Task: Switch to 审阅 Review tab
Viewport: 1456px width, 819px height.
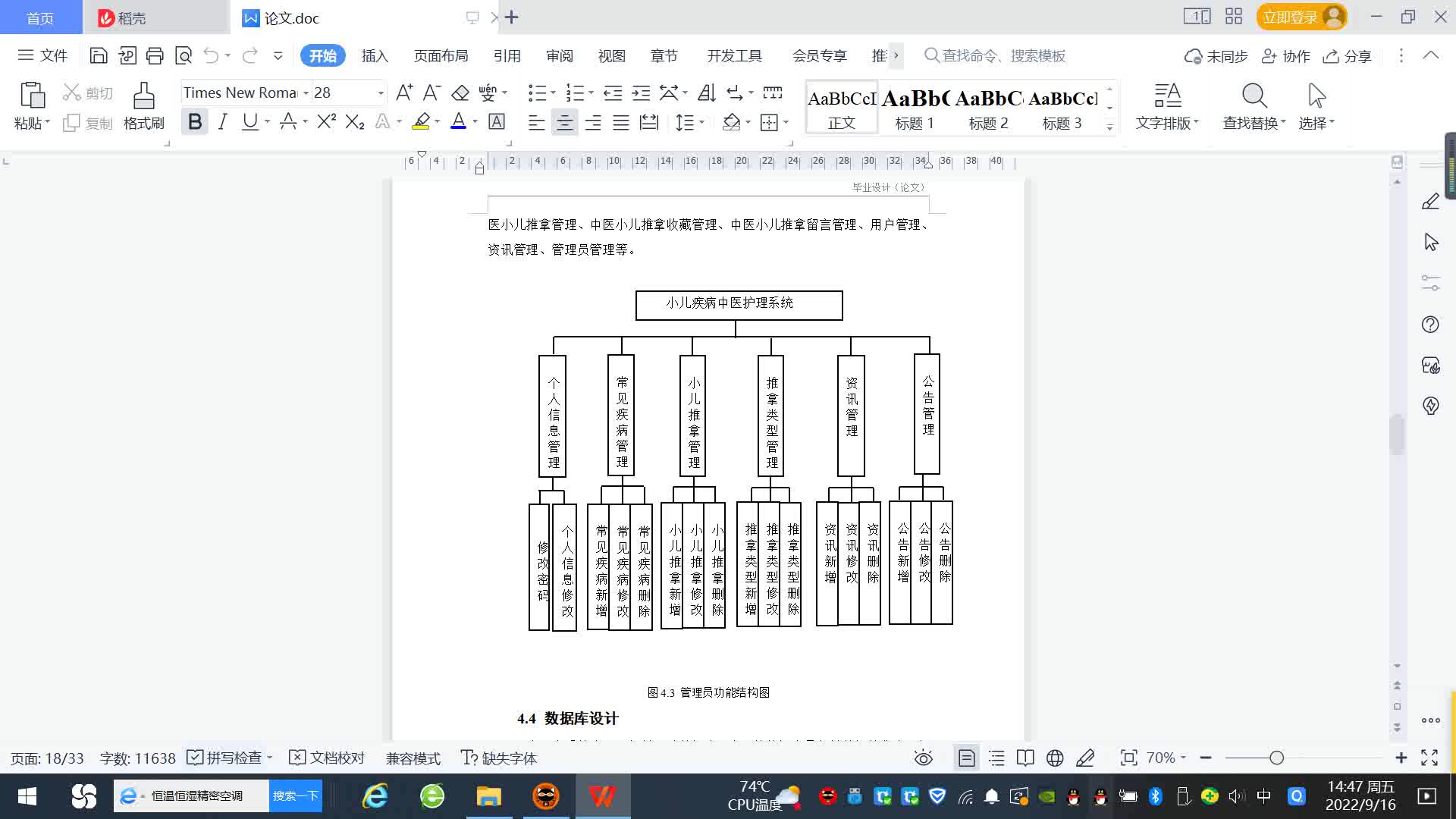Action: click(560, 55)
